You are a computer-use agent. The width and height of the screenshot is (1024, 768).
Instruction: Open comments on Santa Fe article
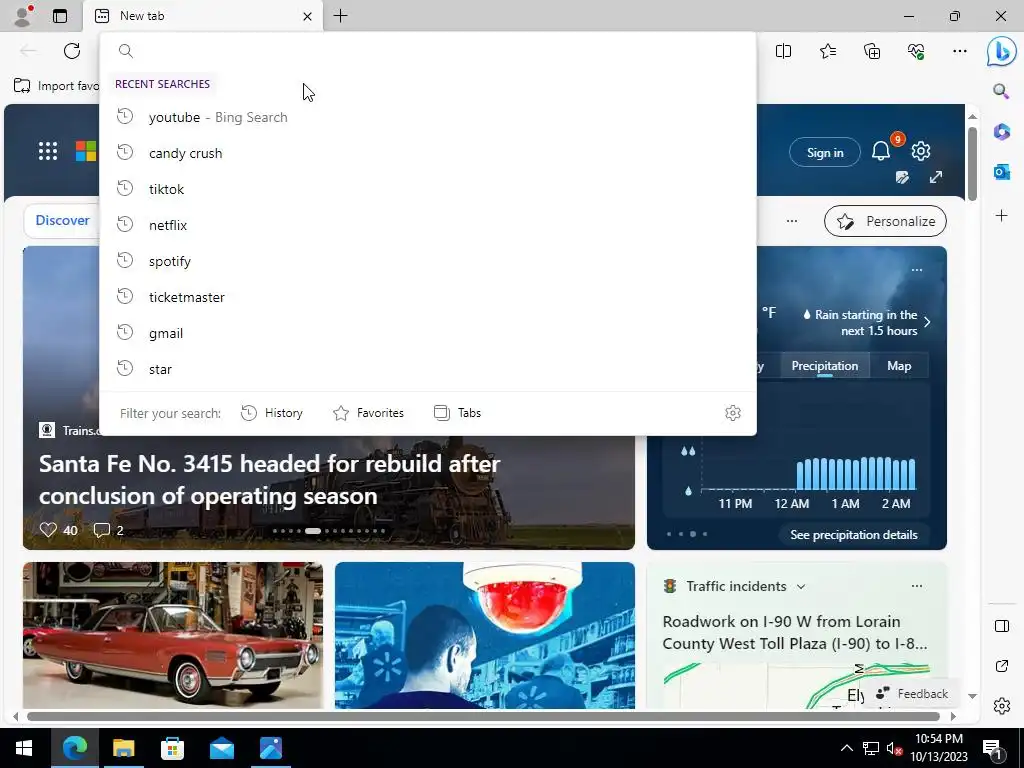(x=108, y=530)
